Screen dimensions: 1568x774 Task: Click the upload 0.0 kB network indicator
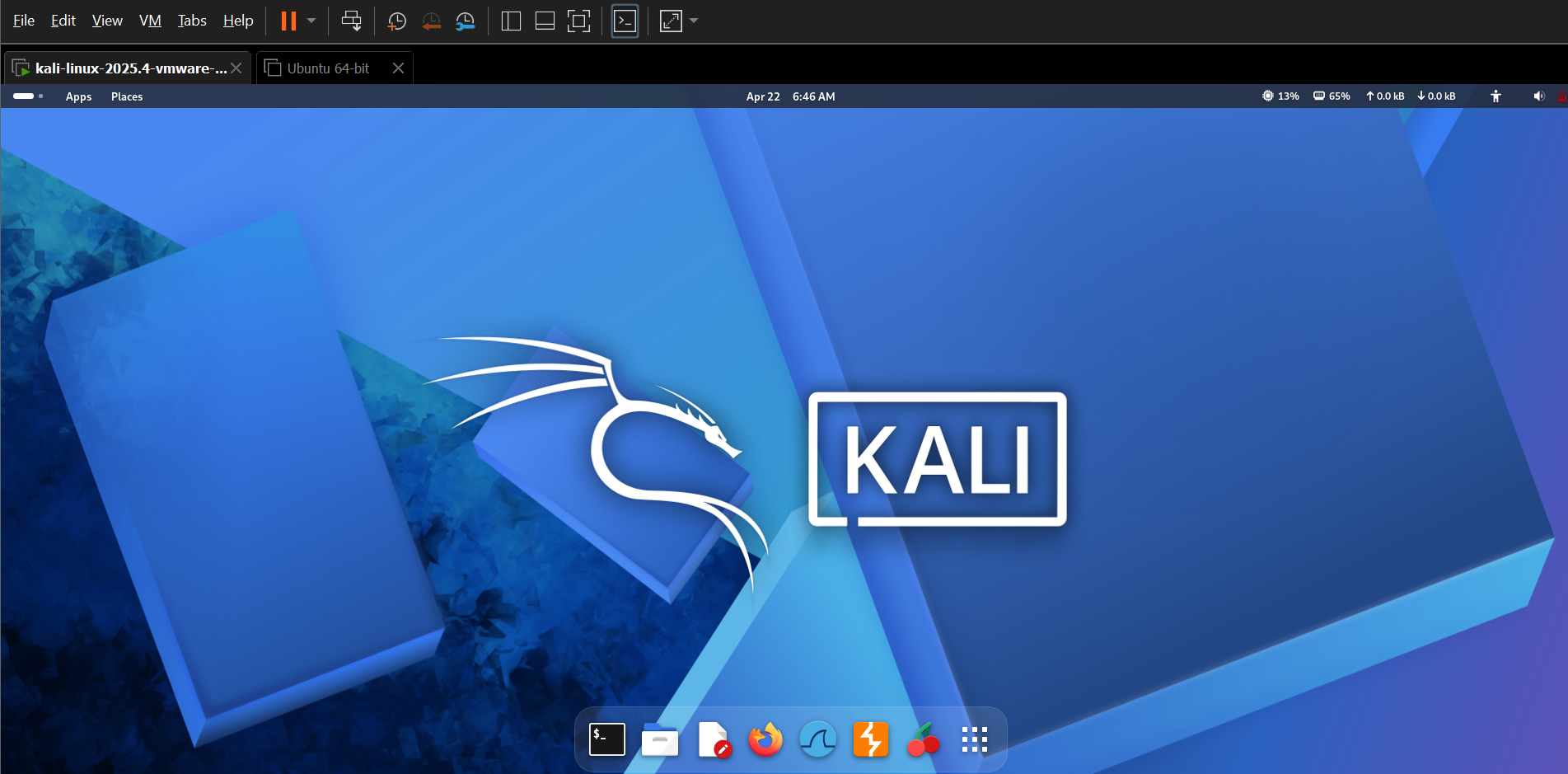(1385, 96)
